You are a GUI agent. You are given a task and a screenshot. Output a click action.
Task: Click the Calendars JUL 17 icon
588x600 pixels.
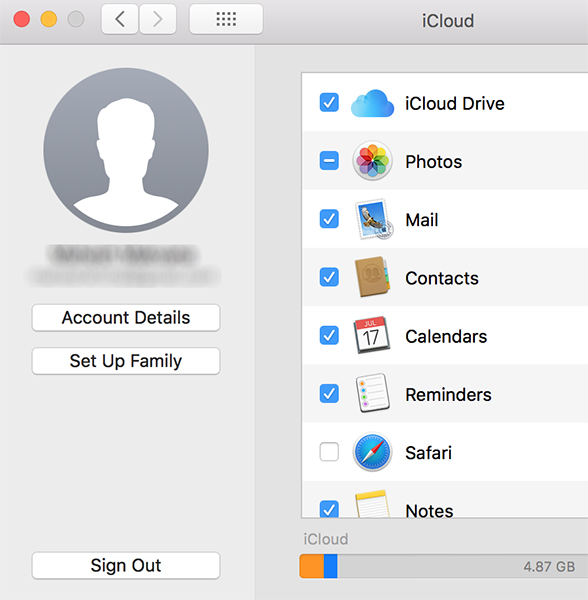point(371,335)
